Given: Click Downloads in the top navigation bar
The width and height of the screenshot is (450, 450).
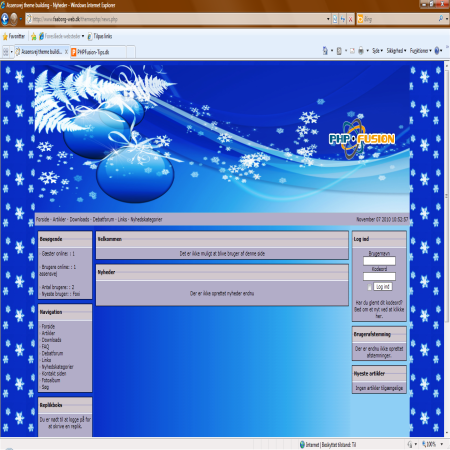Looking at the screenshot, I should coord(79,219).
